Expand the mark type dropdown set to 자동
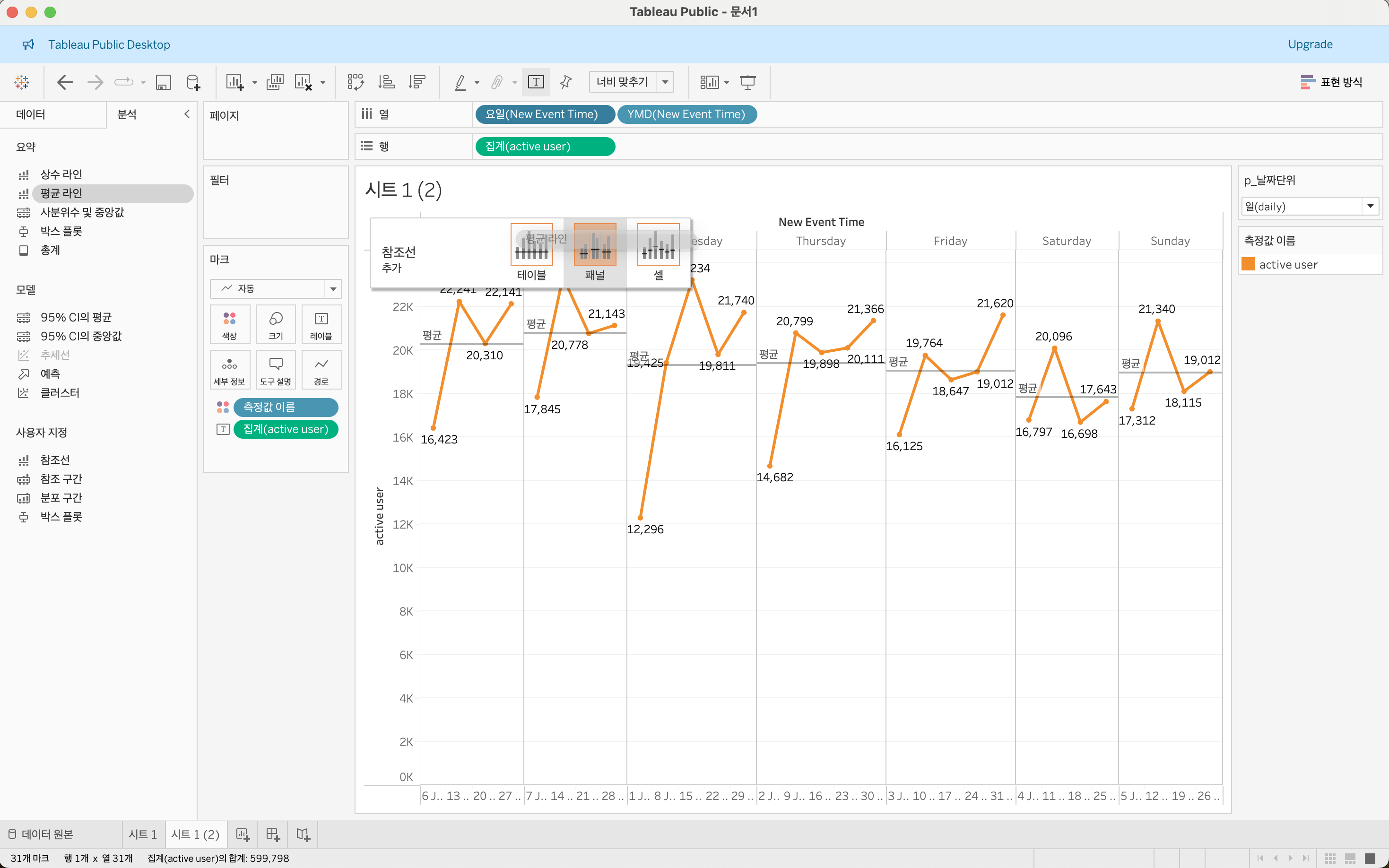Viewport: 1389px width, 868px height. (x=333, y=289)
